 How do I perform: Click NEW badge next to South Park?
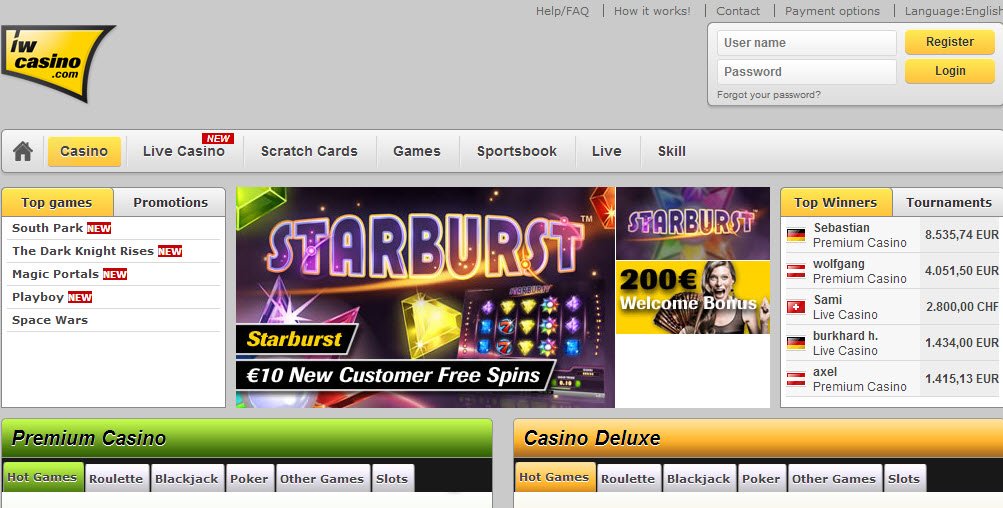99,228
